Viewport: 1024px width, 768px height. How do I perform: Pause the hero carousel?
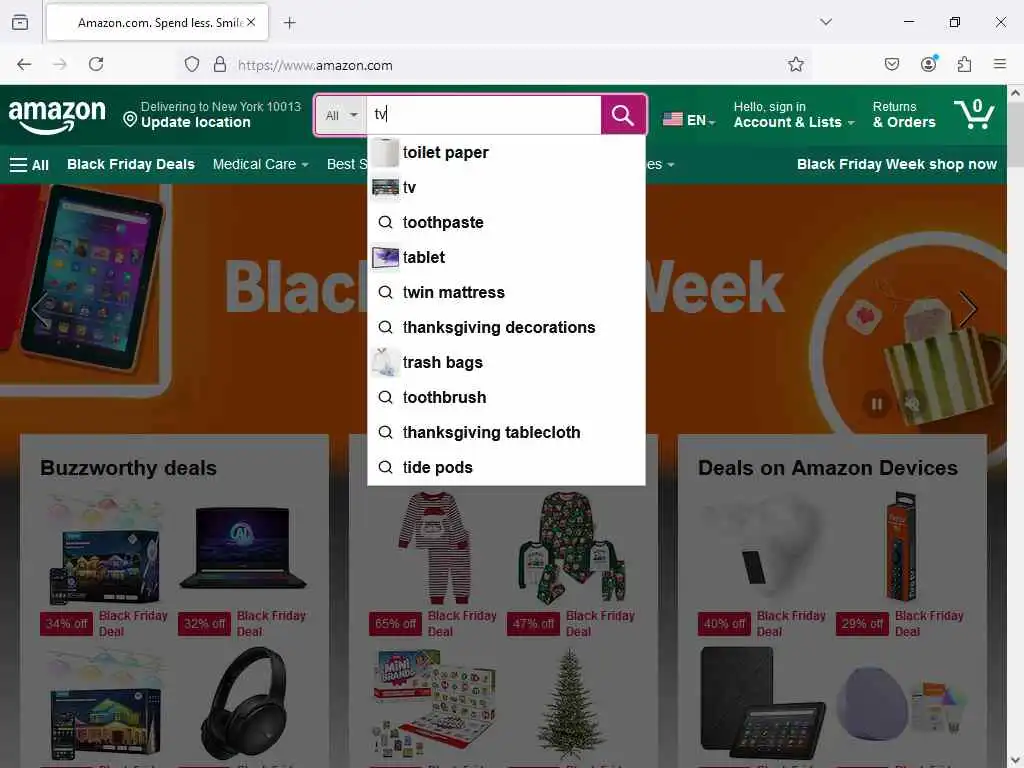(876, 404)
